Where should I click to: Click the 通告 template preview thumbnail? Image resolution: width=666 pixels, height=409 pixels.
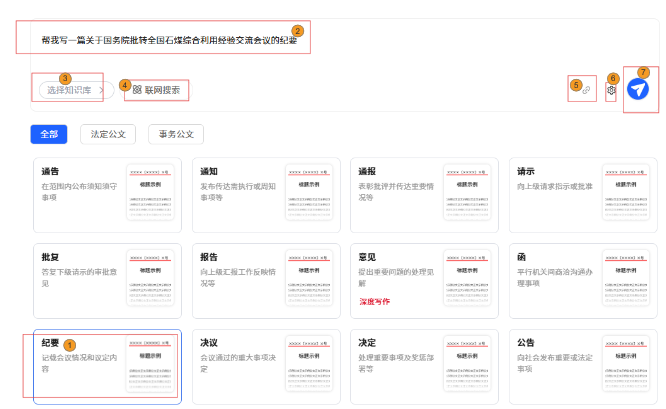[150, 195]
